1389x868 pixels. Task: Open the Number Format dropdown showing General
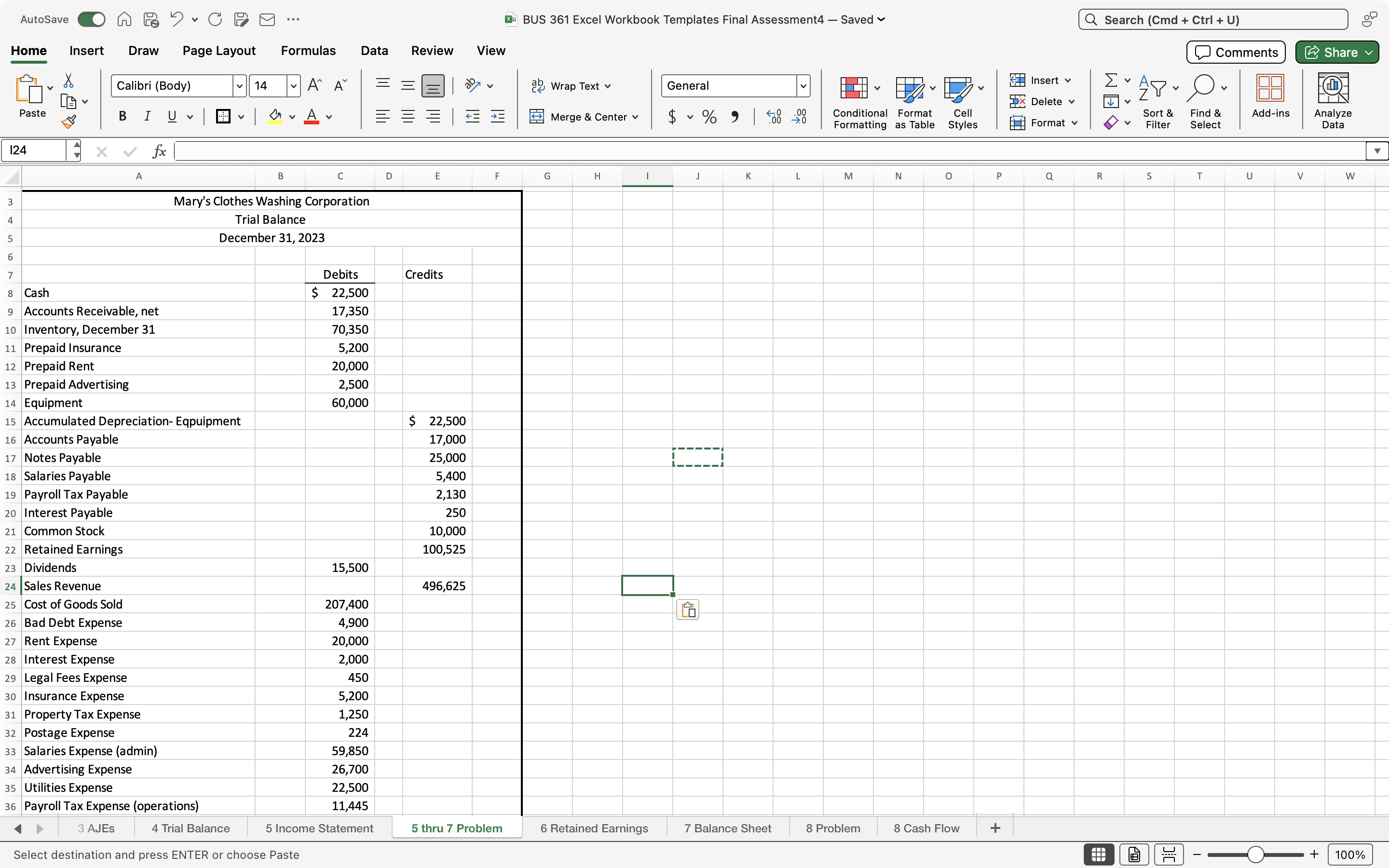(803, 85)
